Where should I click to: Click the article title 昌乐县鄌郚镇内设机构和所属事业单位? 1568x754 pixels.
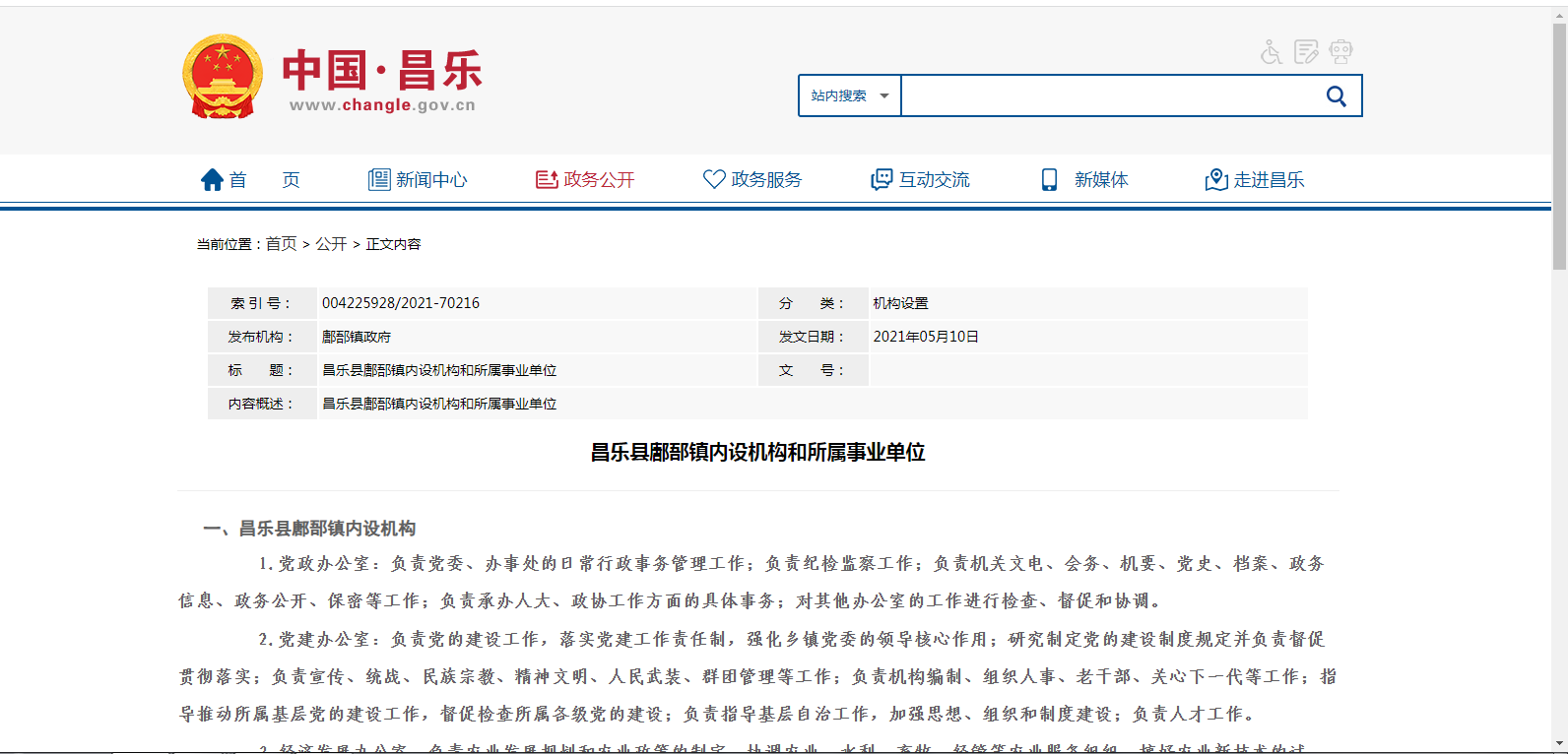click(x=757, y=453)
